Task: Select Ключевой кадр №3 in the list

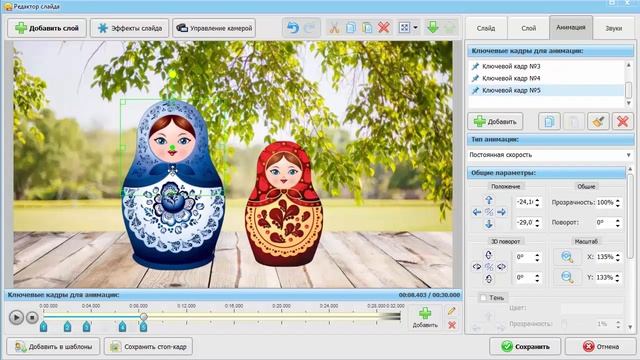Action: pos(547,66)
